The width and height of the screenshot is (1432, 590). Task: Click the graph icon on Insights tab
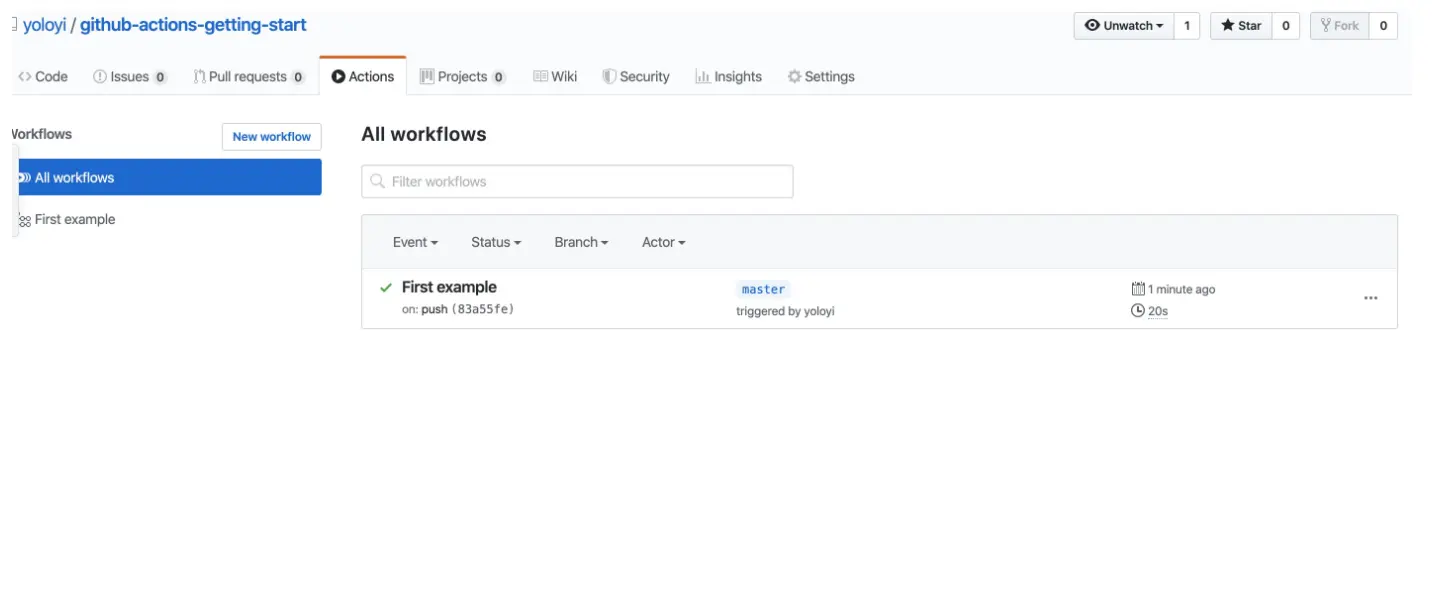click(x=702, y=76)
